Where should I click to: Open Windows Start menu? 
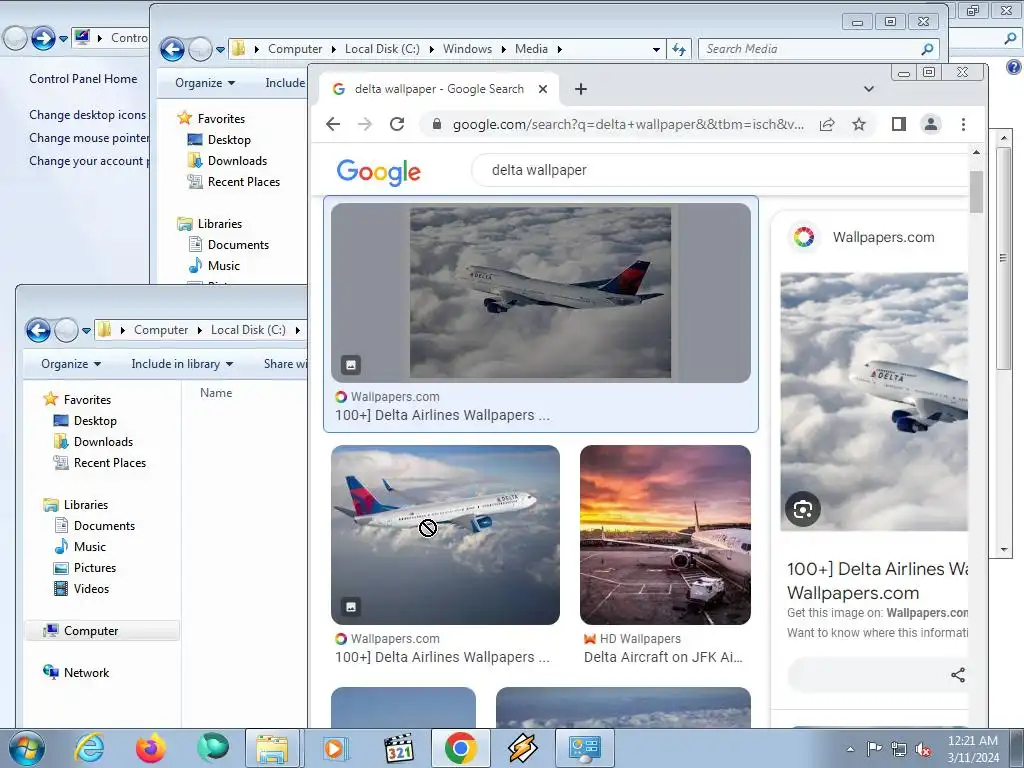tap(26, 748)
